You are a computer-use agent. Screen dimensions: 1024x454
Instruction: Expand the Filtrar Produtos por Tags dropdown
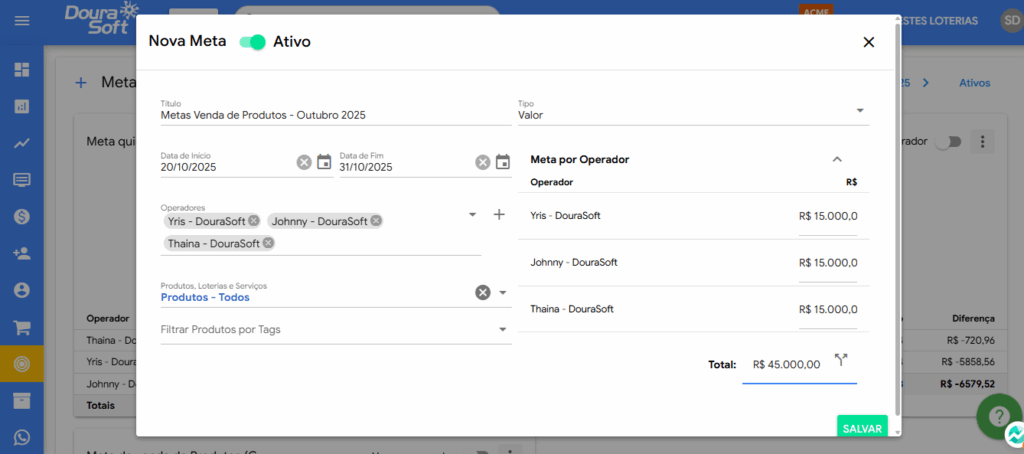click(x=502, y=329)
